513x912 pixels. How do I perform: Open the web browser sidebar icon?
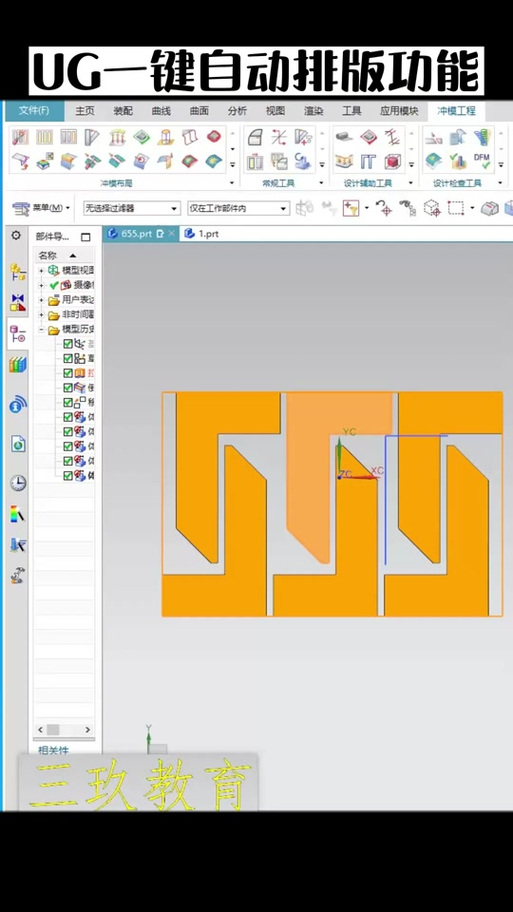tap(18, 444)
